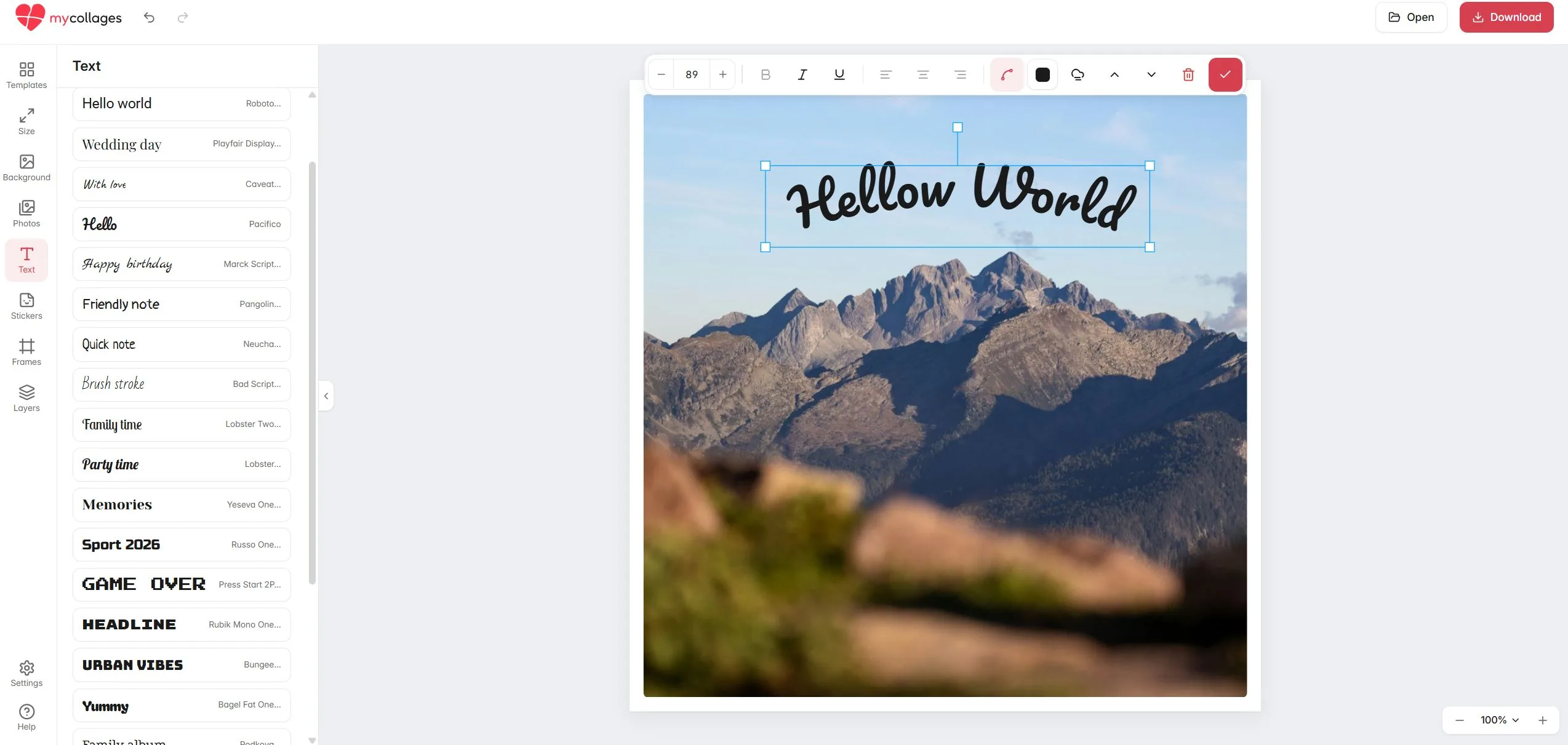The width and height of the screenshot is (1568, 745).
Task: Add the Memories Yeseva One style
Action: [x=182, y=504]
